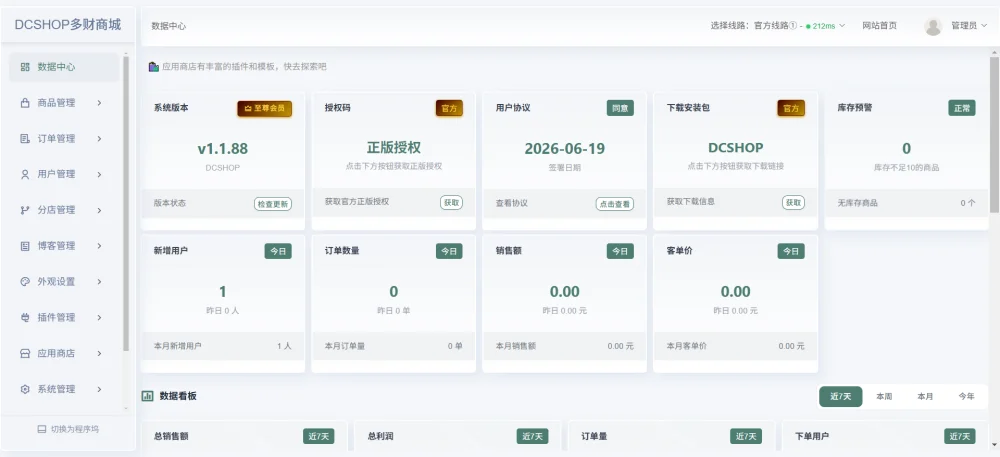
Task: Click the 官方 badge on 下载安装包 card
Action: tap(791, 108)
